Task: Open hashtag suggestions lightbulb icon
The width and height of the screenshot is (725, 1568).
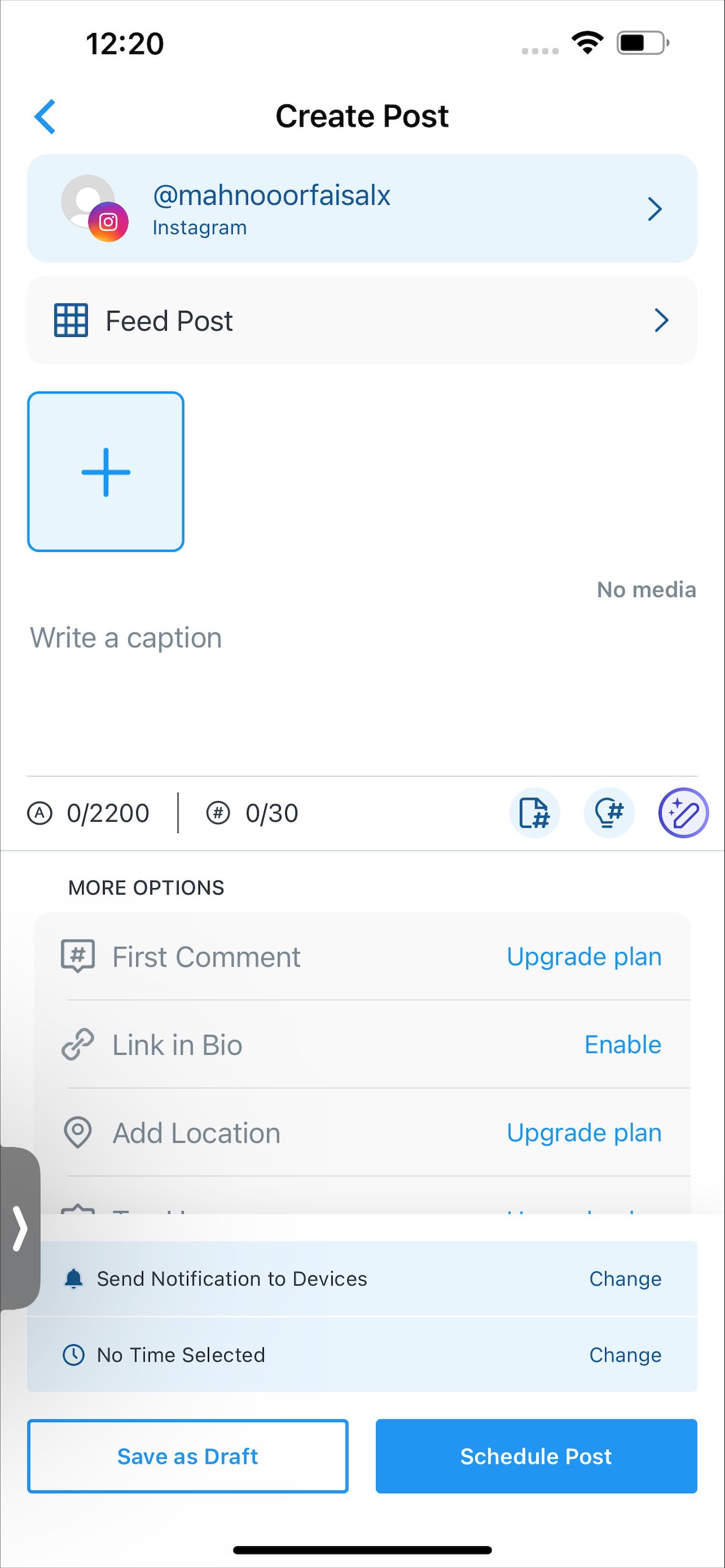Action: tap(609, 813)
